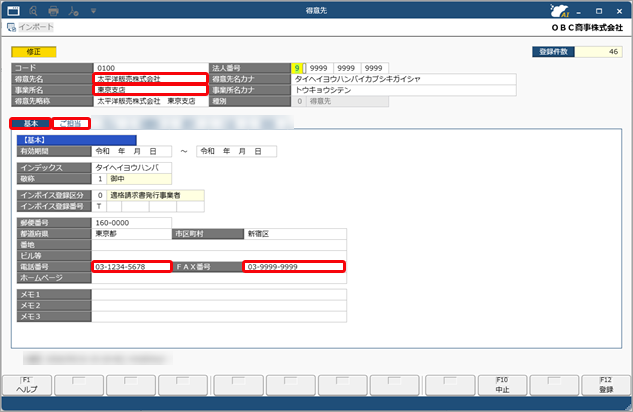Click the ホームページ input field
The height and width of the screenshot is (412, 633).
(219, 278)
